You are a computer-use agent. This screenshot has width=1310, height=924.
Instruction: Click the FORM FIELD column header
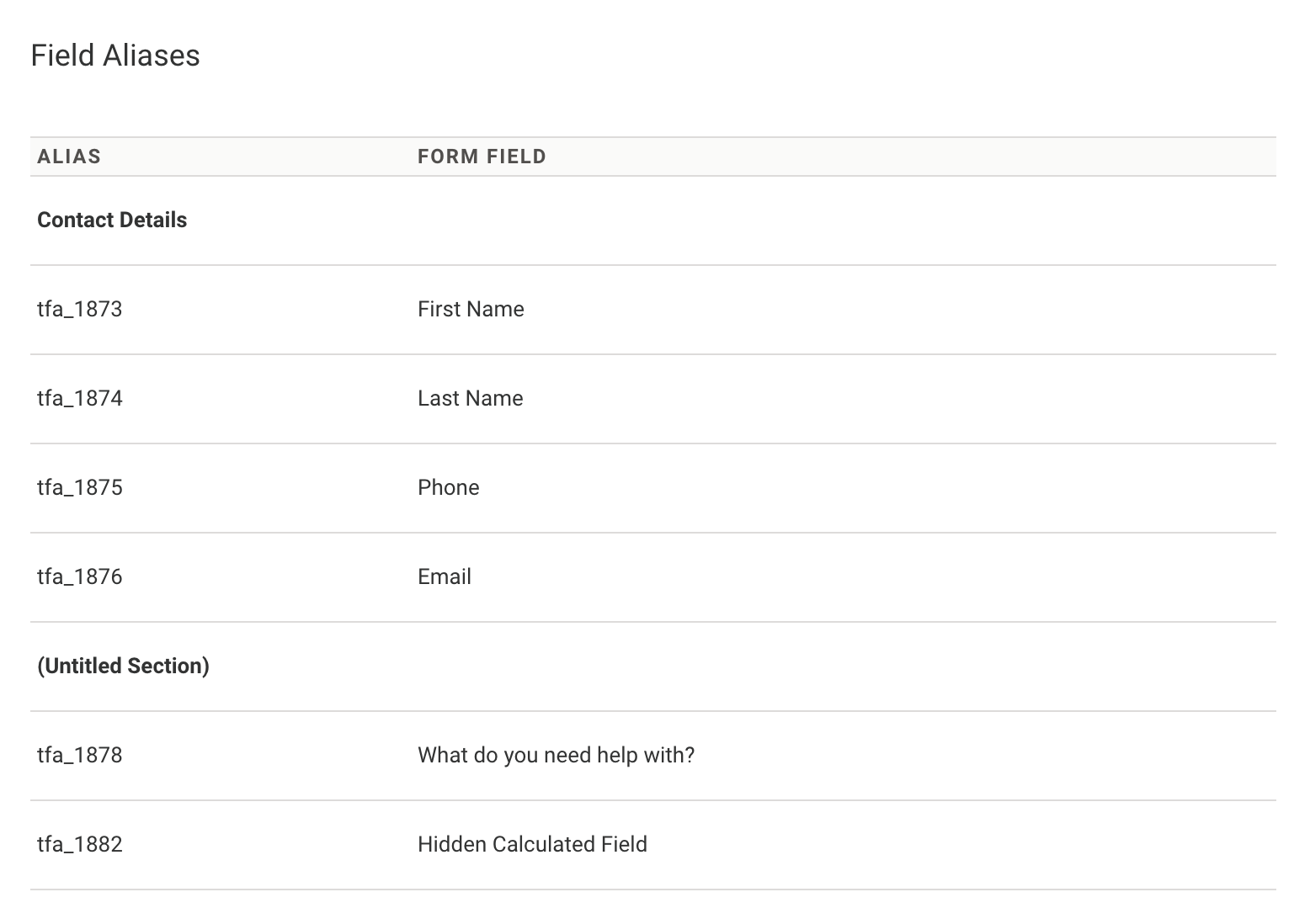[482, 157]
